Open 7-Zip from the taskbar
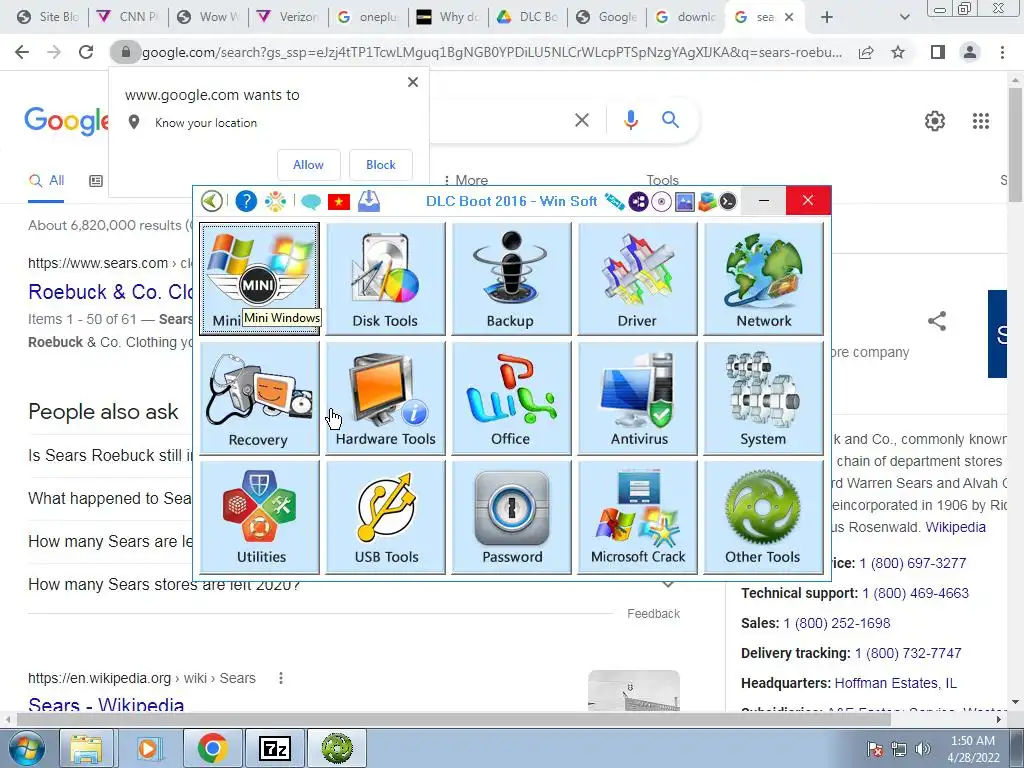1024x768 pixels. [274, 748]
